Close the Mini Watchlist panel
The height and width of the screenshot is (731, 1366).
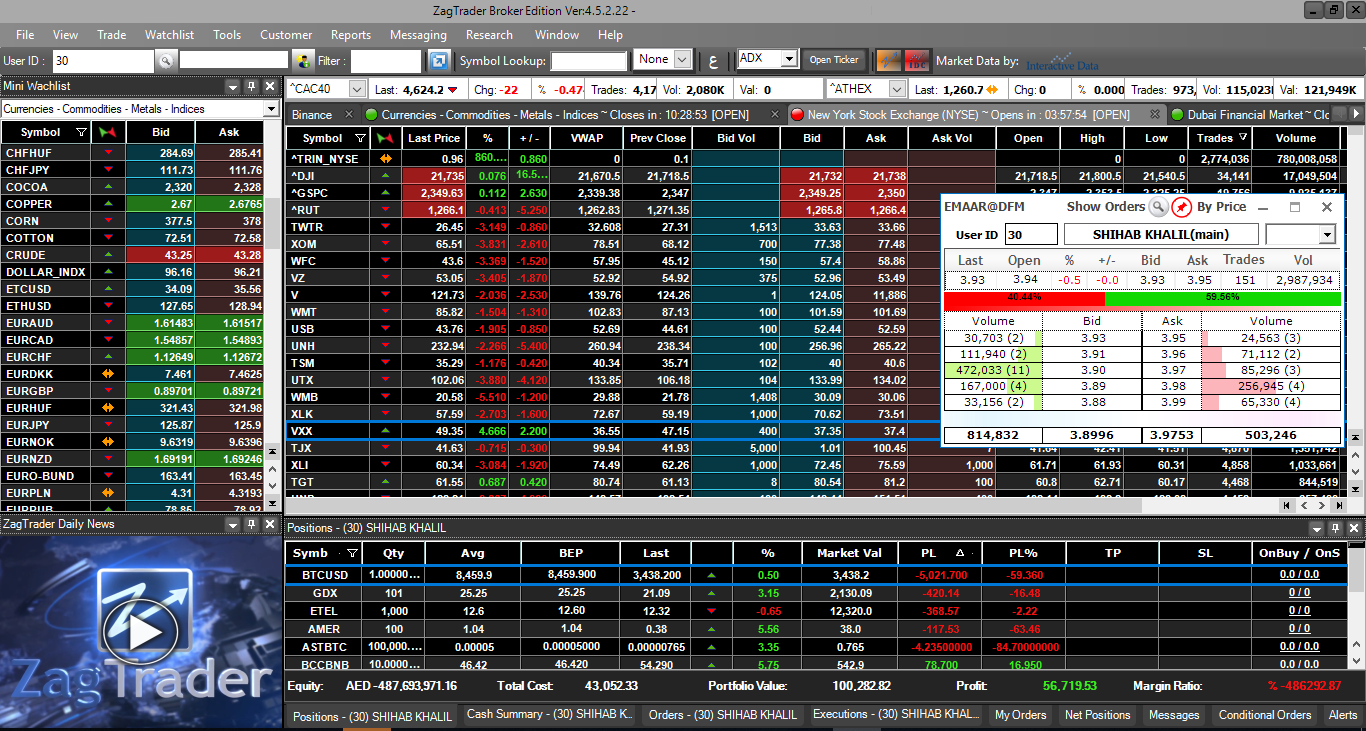[x=270, y=87]
